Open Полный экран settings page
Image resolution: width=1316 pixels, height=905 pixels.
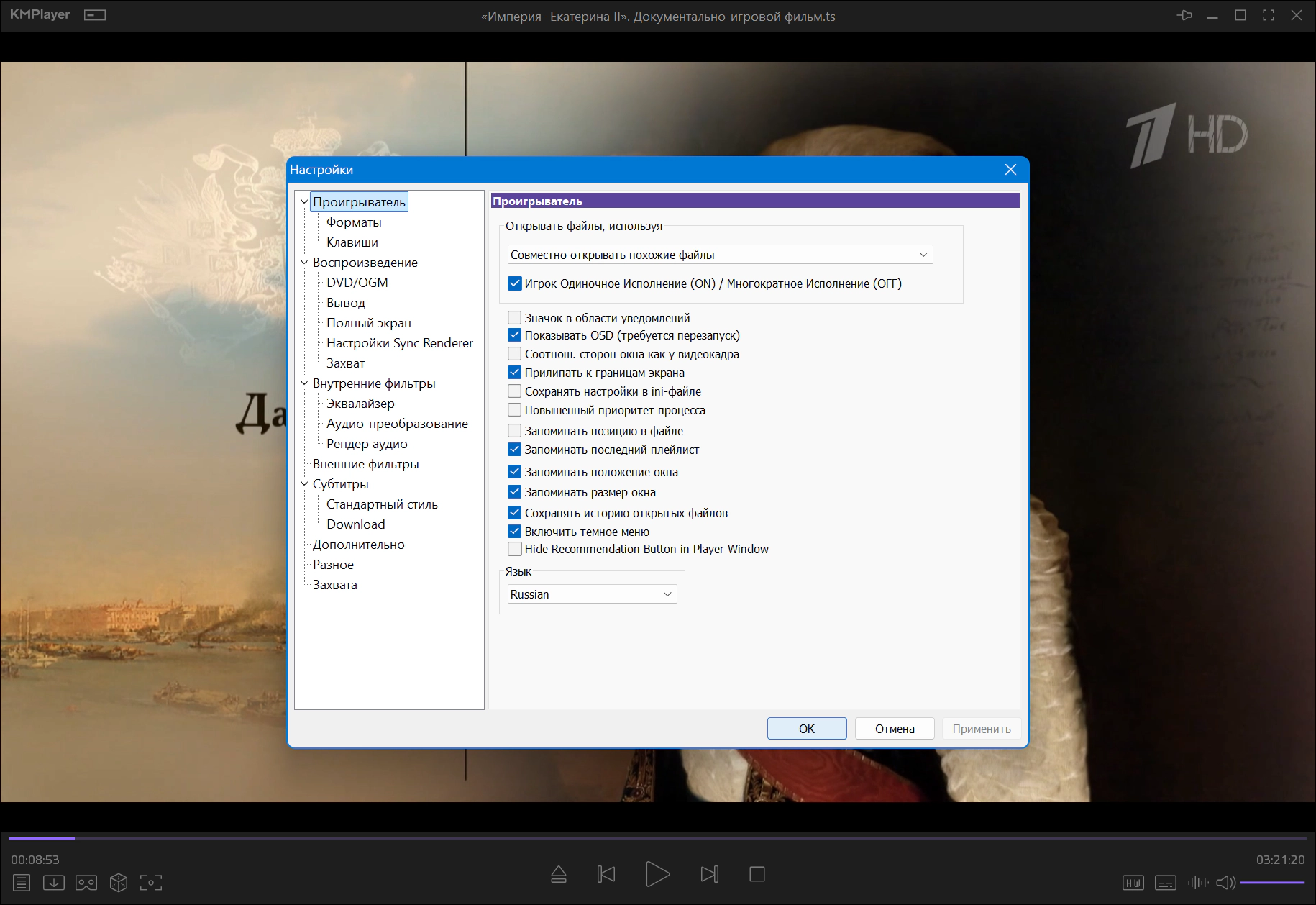point(369,323)
